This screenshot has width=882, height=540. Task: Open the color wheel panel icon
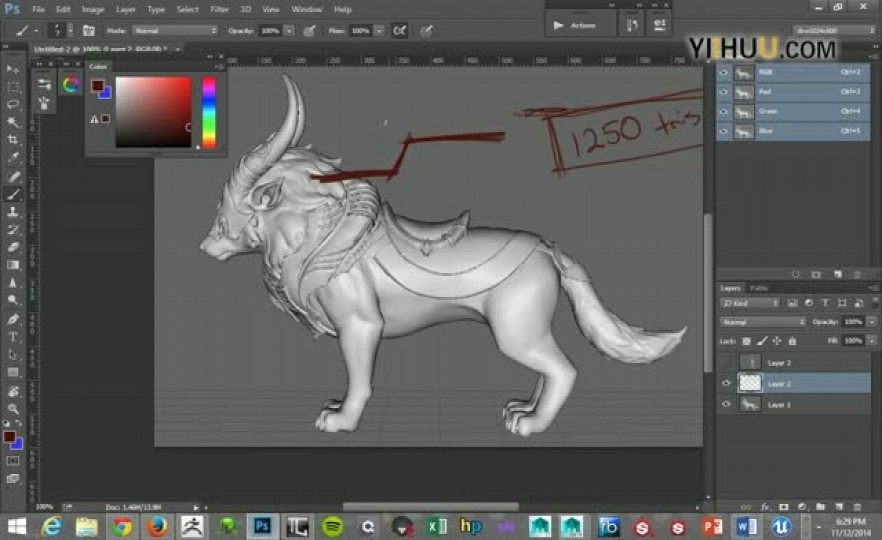coord(70,84)
